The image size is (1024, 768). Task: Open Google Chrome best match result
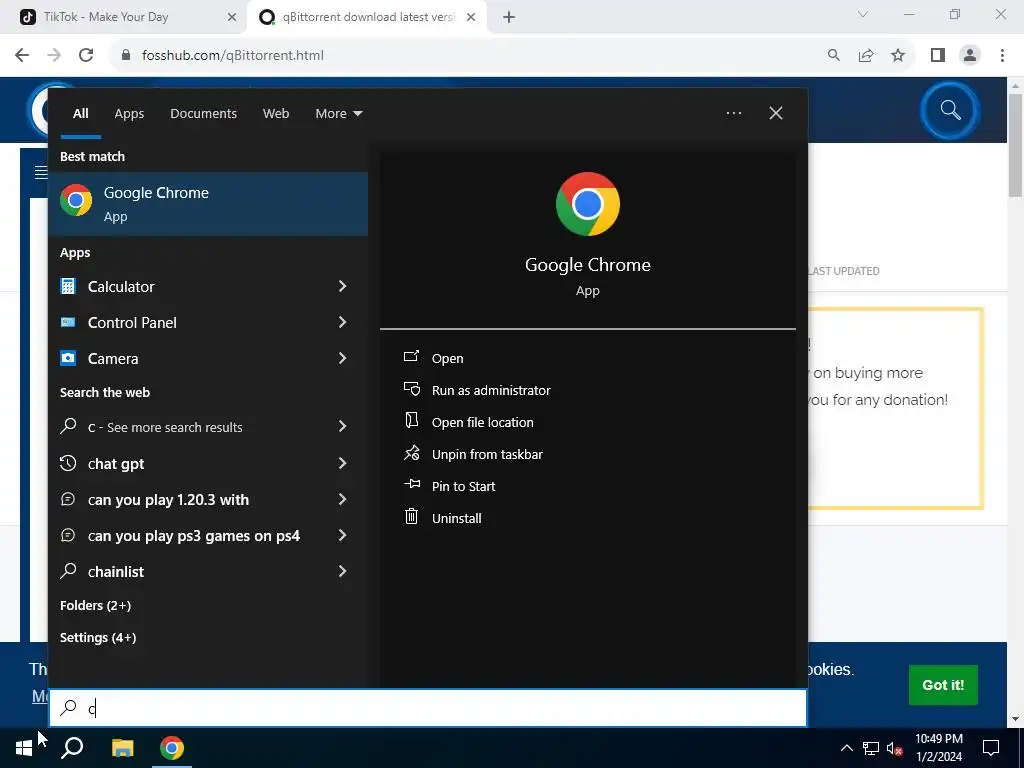(208, 204)
